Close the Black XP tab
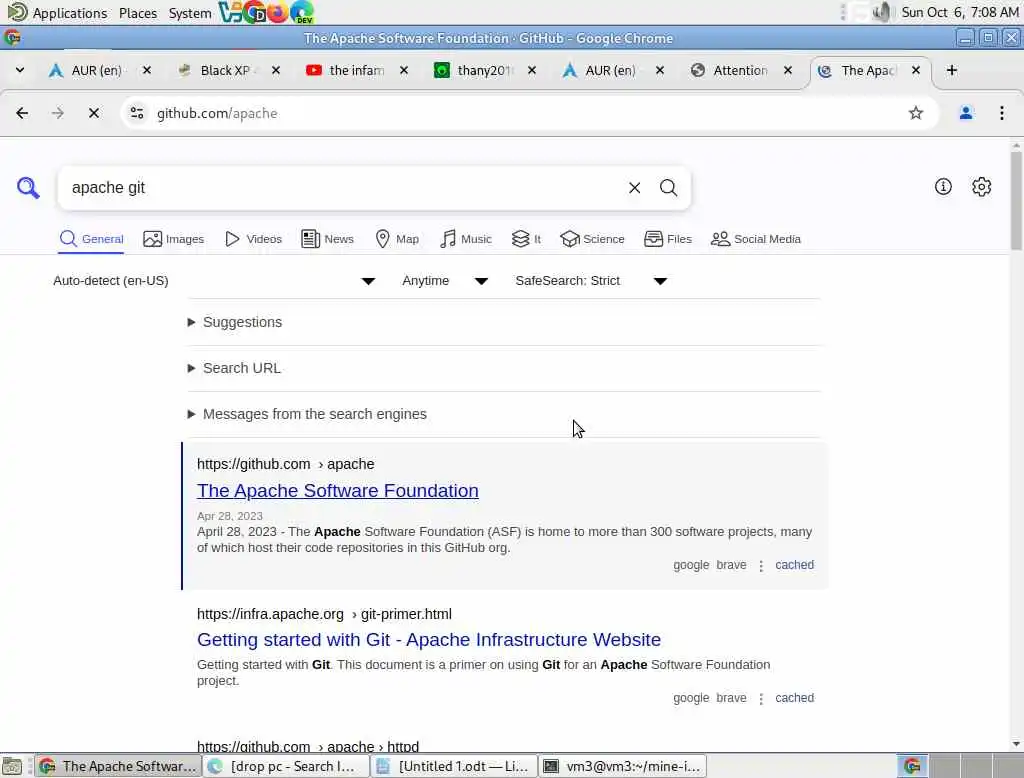Image resolution: width=1024 pixels, height=778 pixels. click(276, 70)
